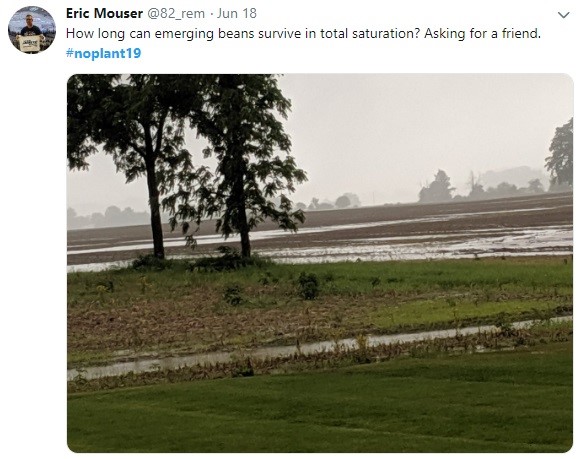This screenshot has width=581, height=459.
Task: Open the #noplant19 hashtag link
Action: click(104, 53)
